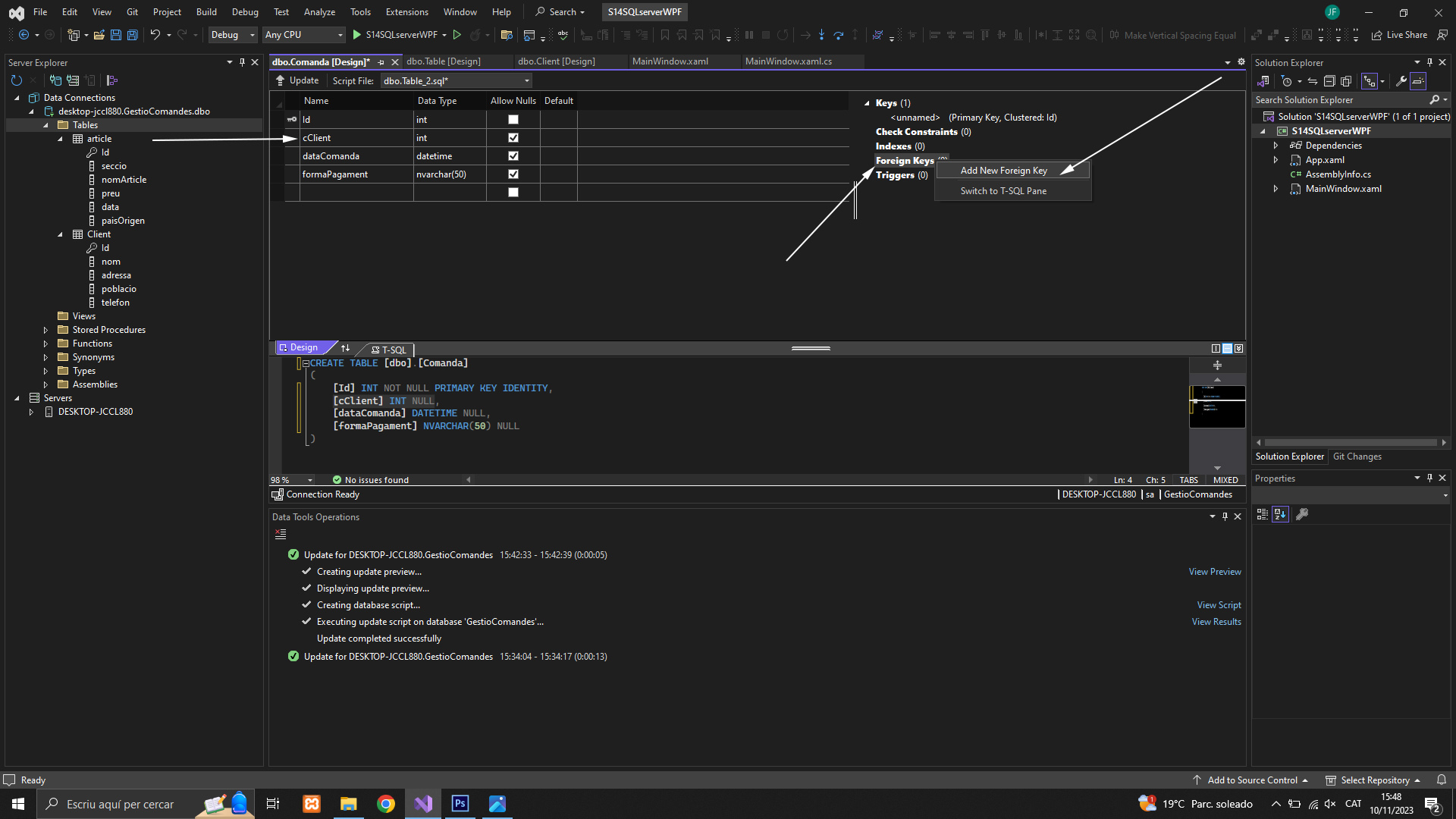Uncheck Allow Nulls for cClient column

tap(513, 138)
